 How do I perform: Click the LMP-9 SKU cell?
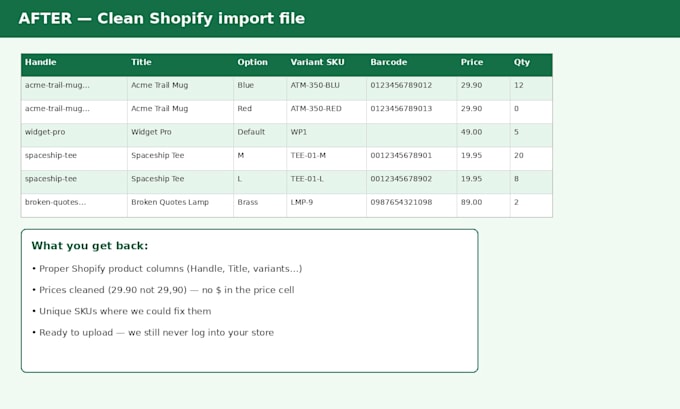coord(327,206)
